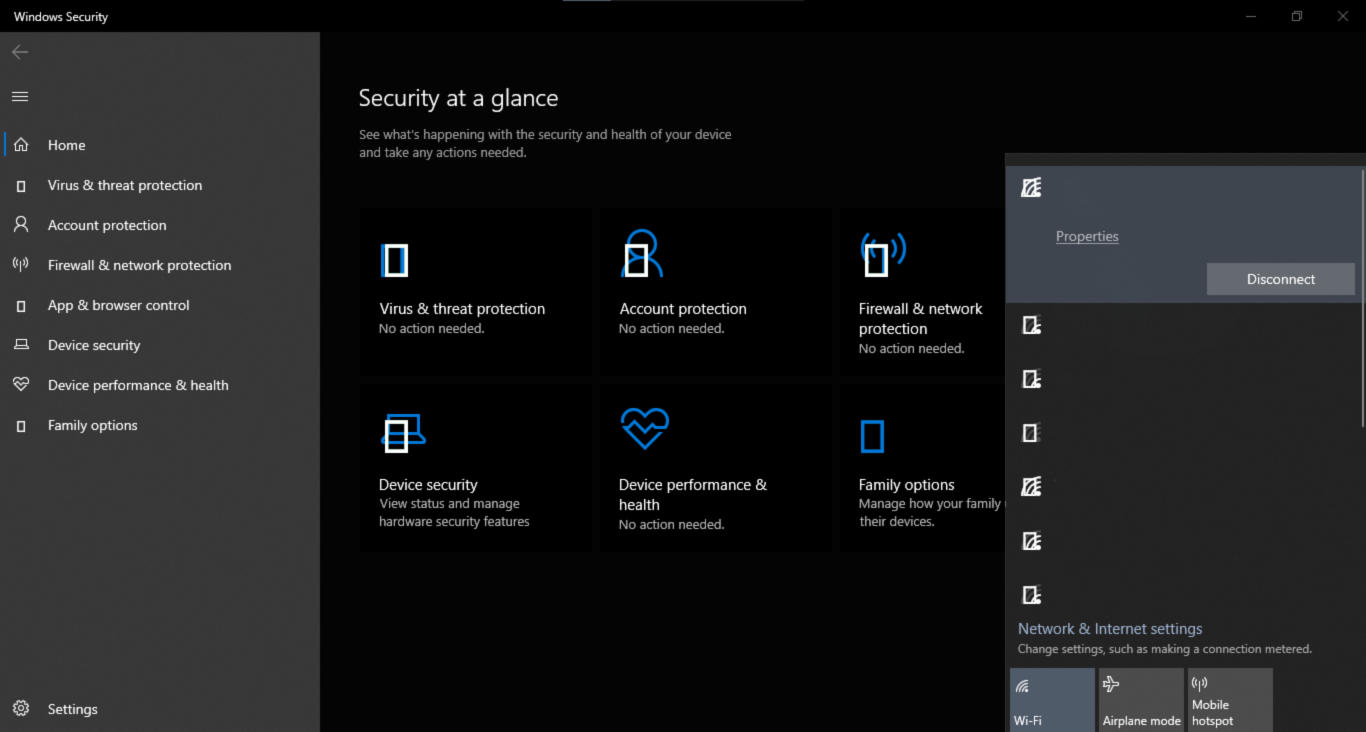Open Network & Internet settings link
Image resolution: width=1366 pixels, height=732 pixels.
[1110, 629]
